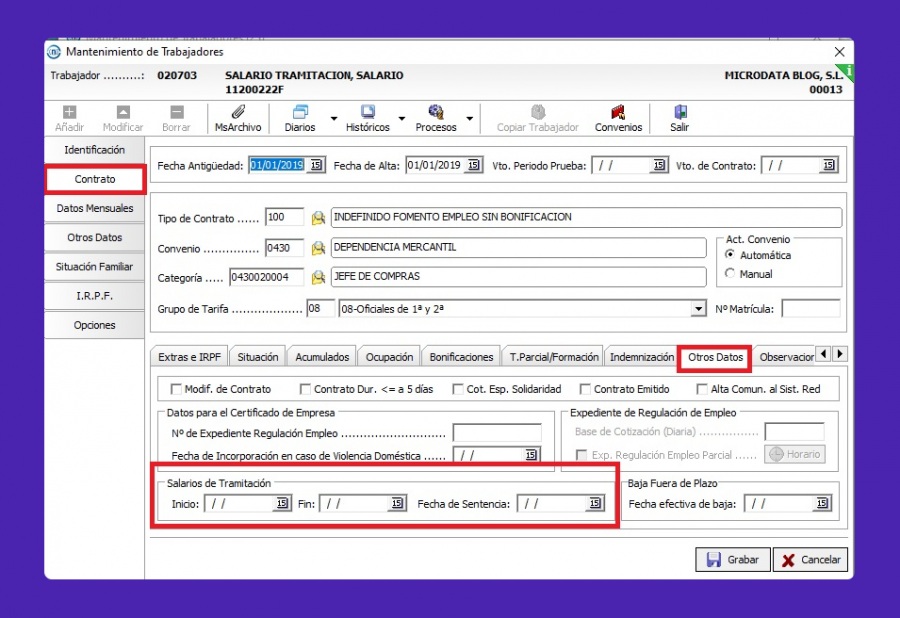This screenshot has width=900, height=618.
Task: Switch to Bonificaciones tab
Action: point(461,357)
